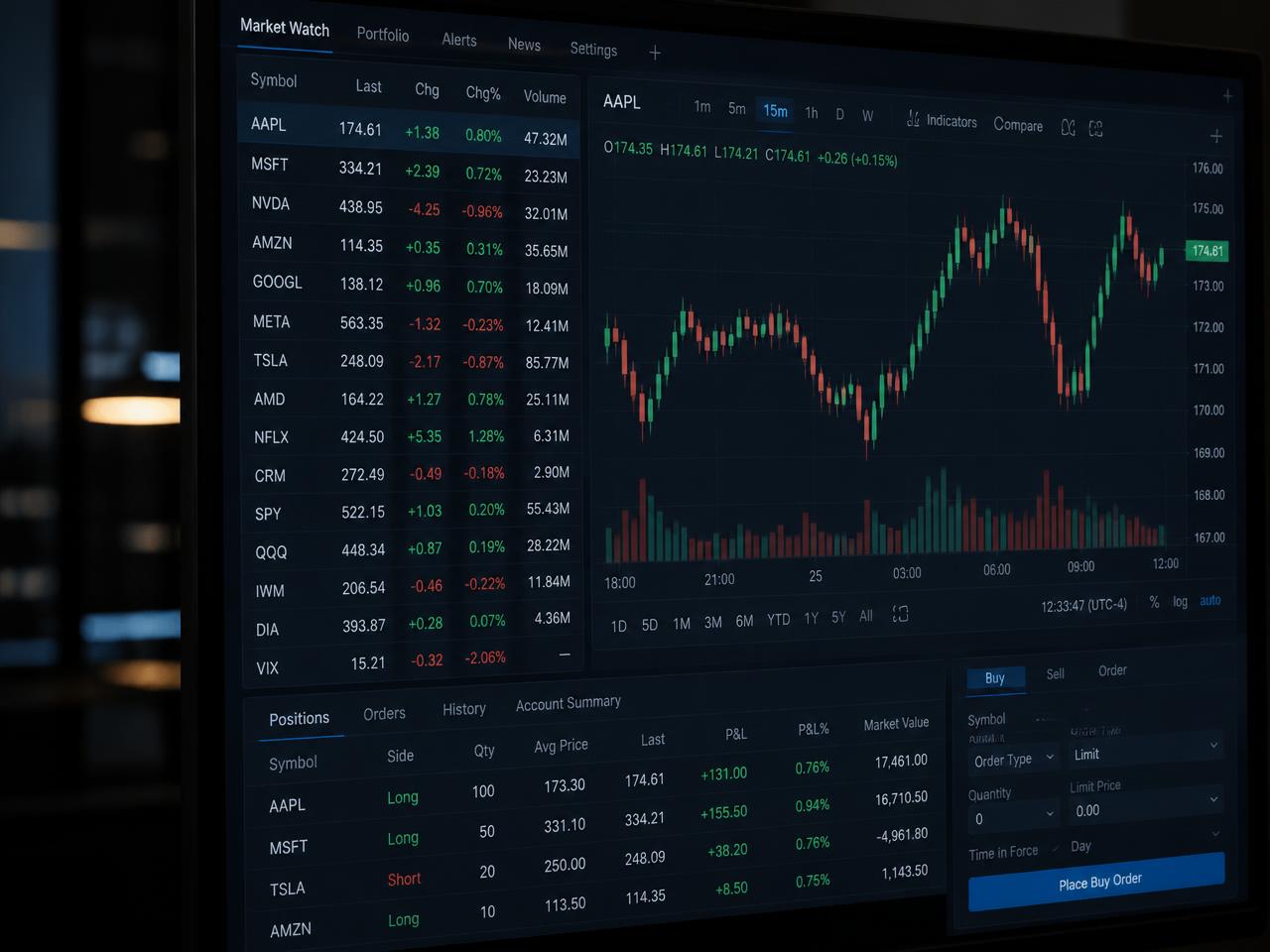Screen dimensions: 1270x952
Task: Select the 1m chart interval
Action: click(702, 107)
